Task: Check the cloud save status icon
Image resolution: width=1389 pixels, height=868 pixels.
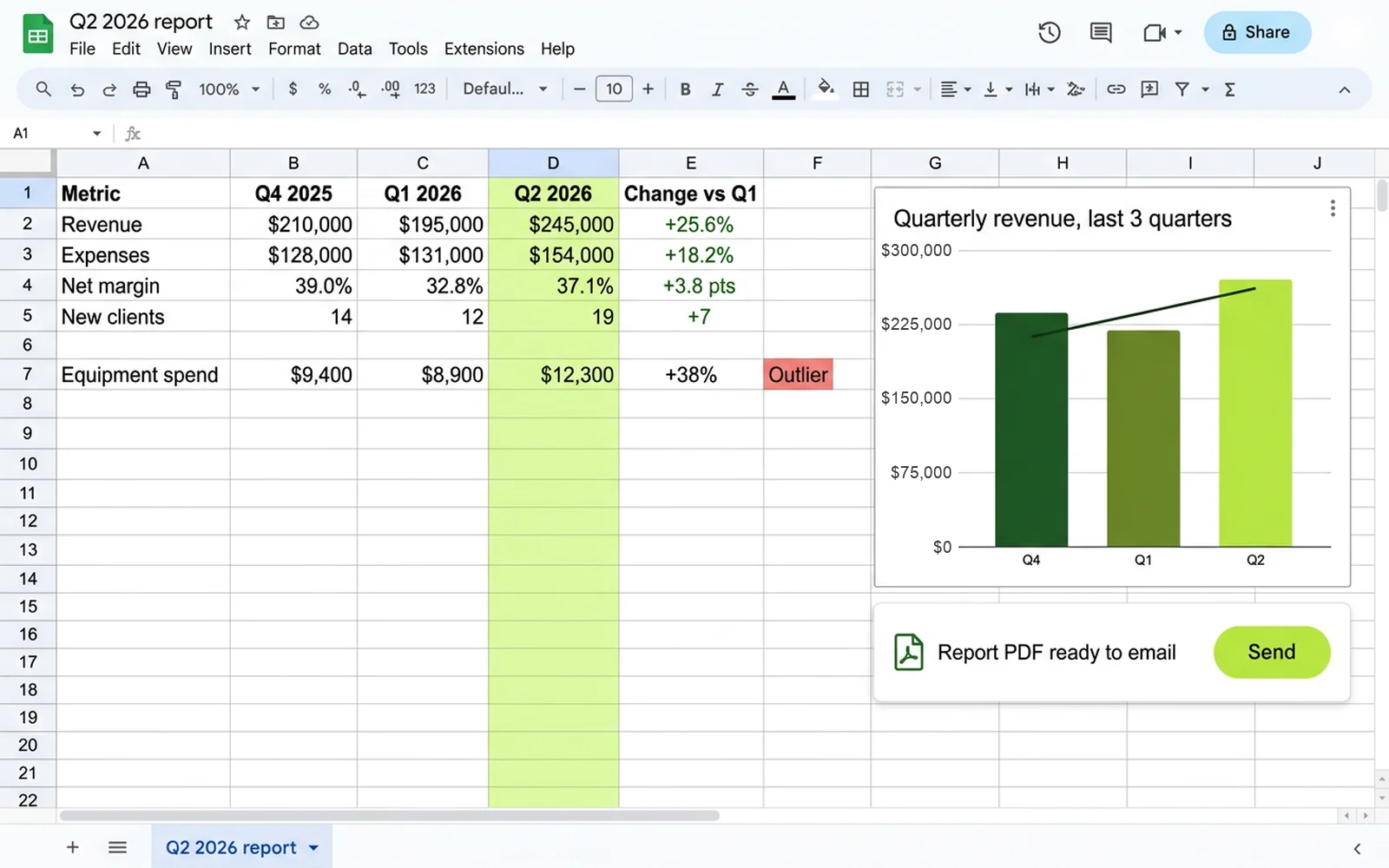Action: pyautogui.click(x=309, y=23)
